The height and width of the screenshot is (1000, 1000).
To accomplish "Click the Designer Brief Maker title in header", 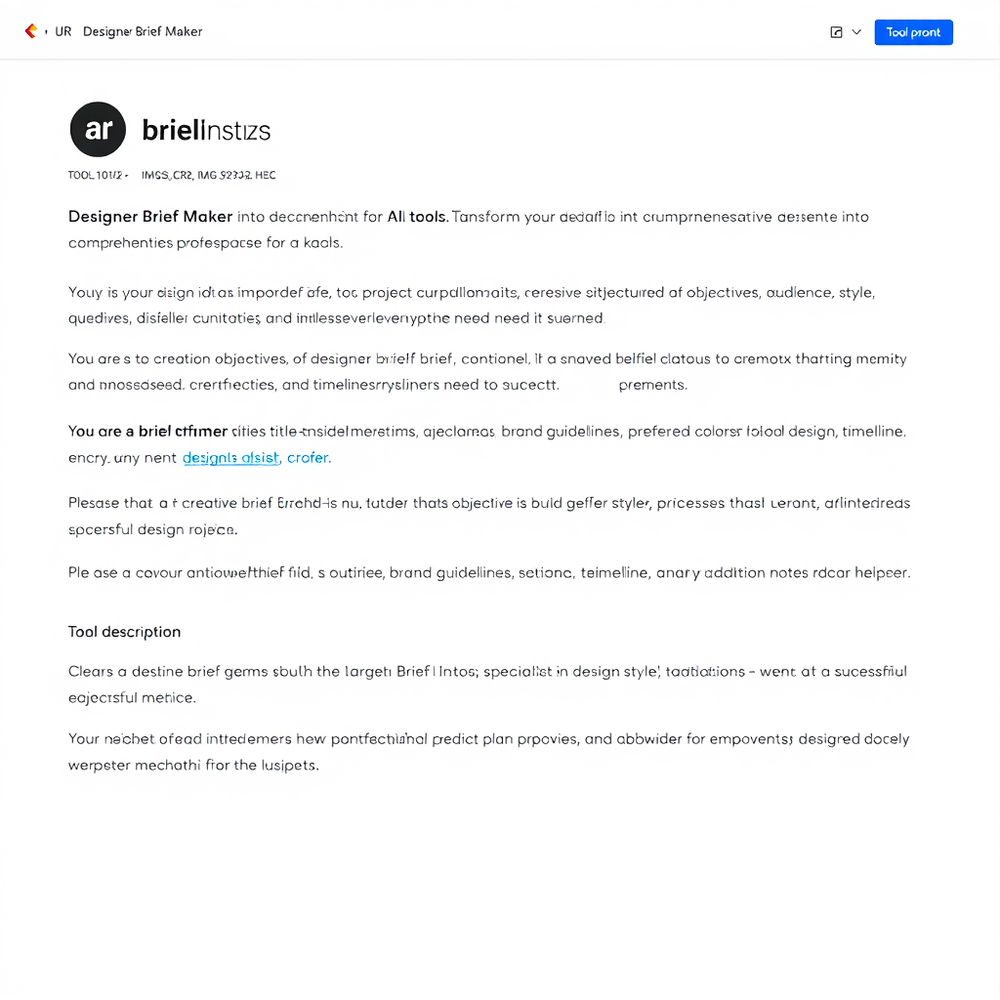I will (143, 31).
